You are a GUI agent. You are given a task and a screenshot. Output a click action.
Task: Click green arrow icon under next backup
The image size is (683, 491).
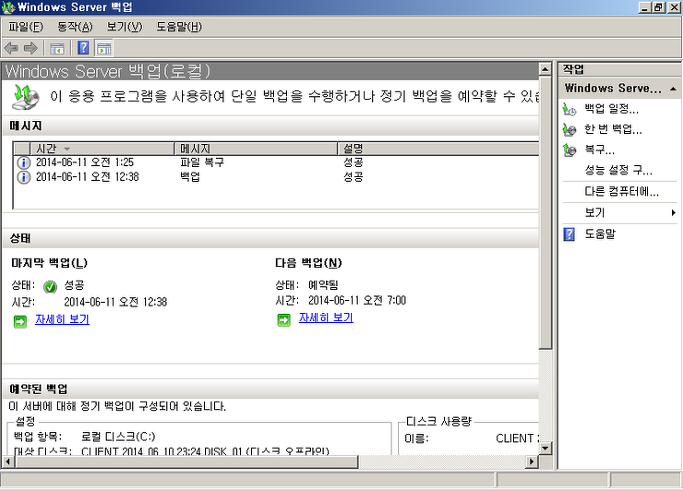pyautogui.click(x=284, y=320)
